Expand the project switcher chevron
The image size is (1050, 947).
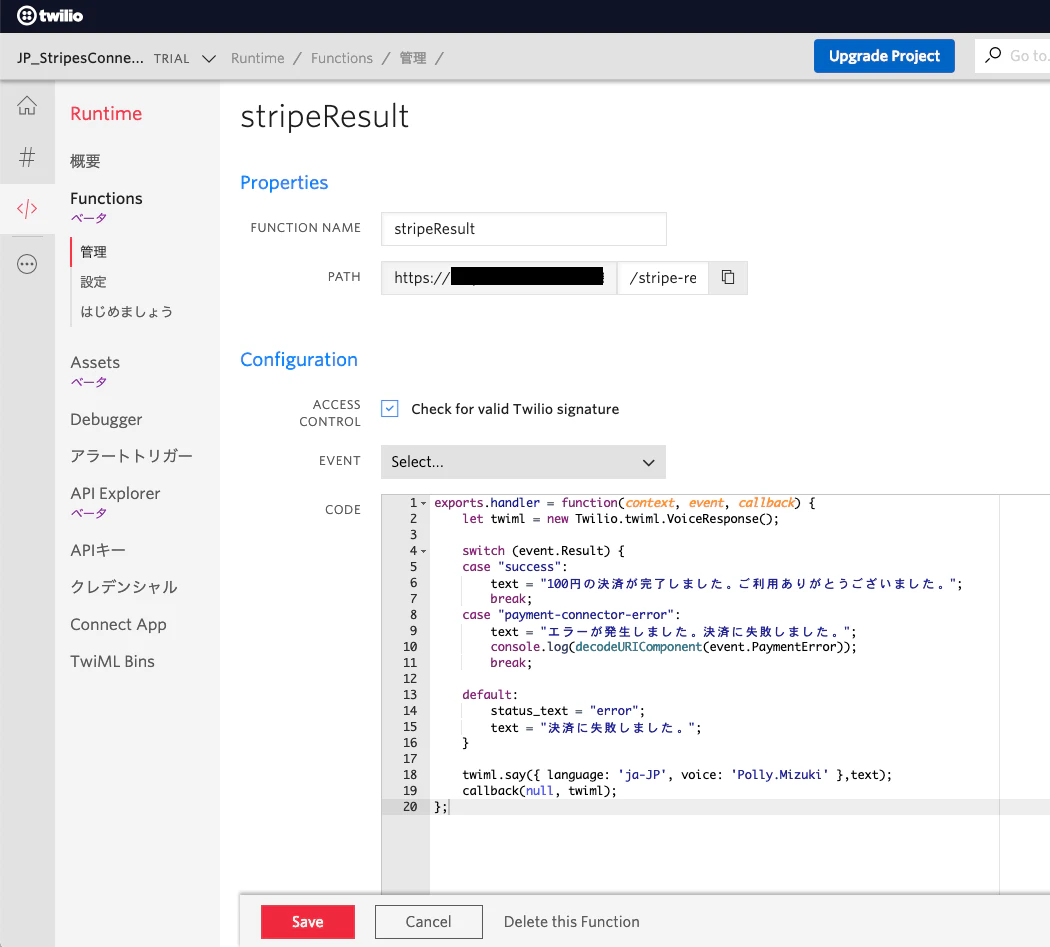[x=209, y=58]
